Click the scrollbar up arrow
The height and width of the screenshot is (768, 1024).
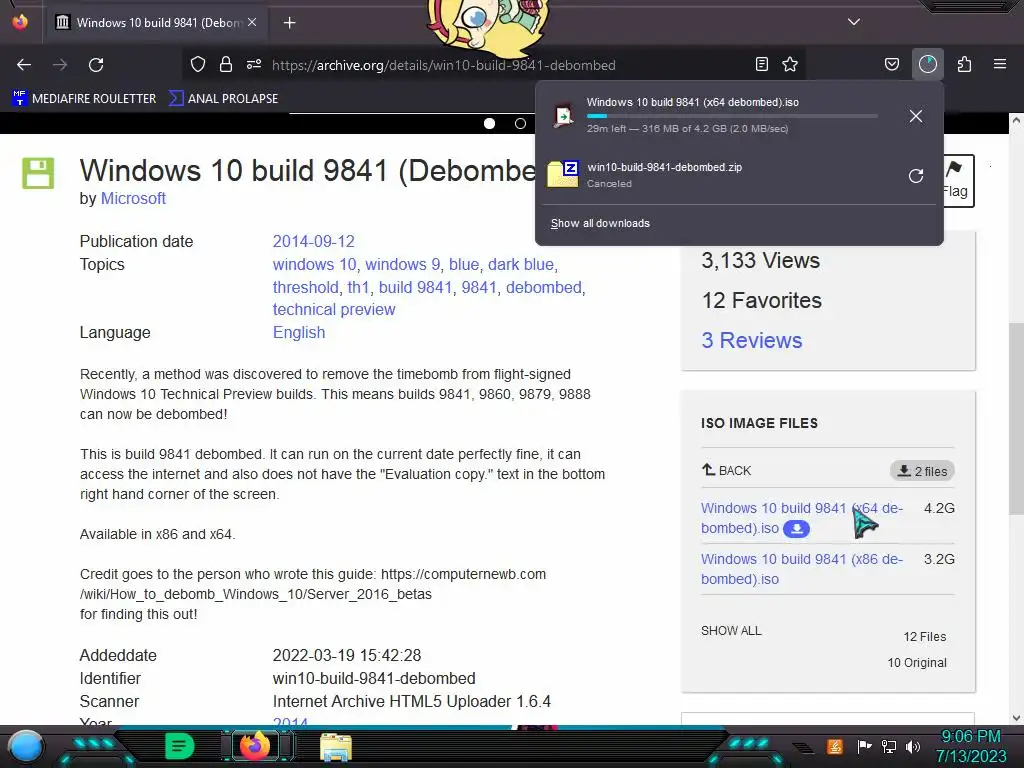1016,120
